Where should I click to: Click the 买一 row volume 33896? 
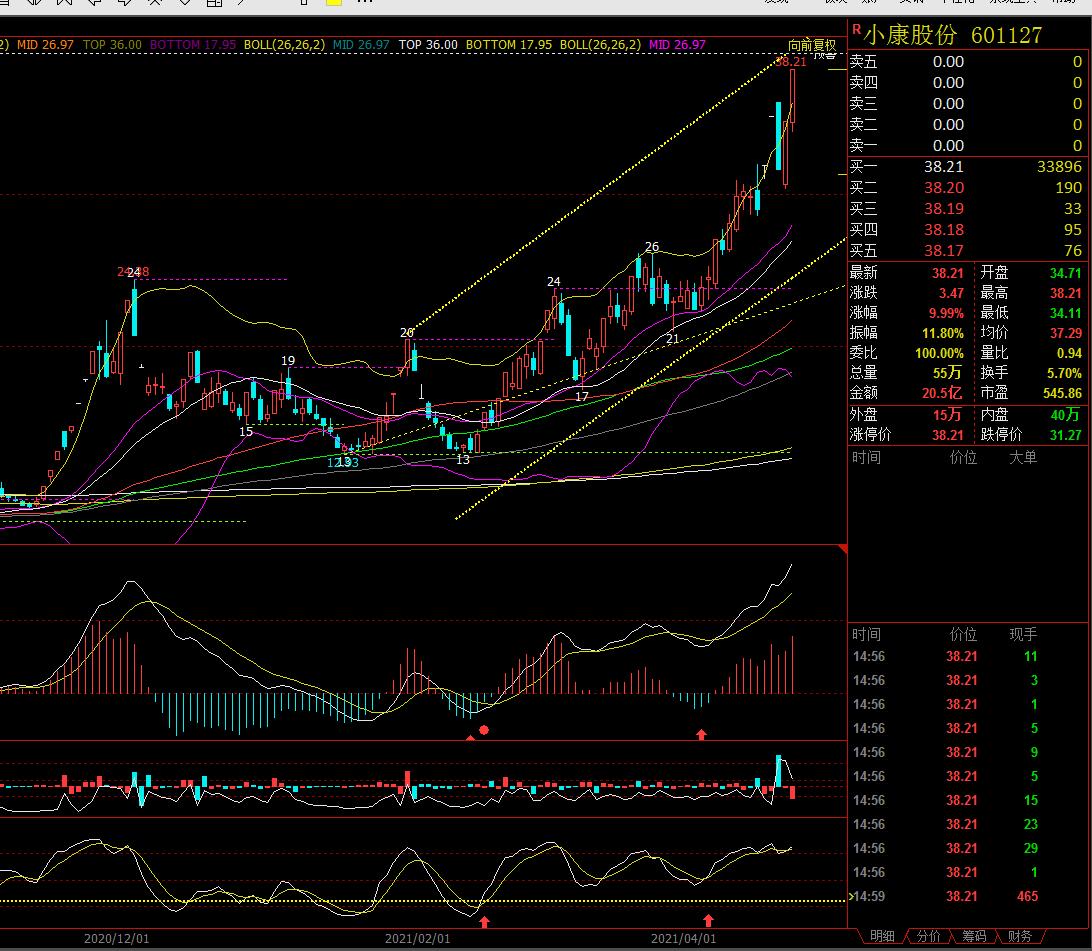tap(1059, 167)
